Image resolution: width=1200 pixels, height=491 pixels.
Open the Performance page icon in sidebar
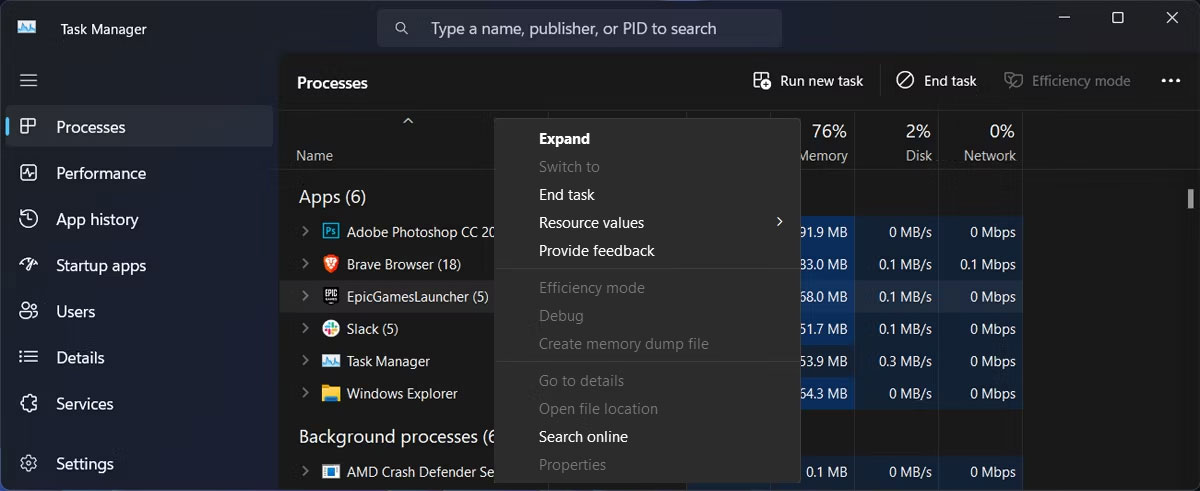[x=29, y=173]
